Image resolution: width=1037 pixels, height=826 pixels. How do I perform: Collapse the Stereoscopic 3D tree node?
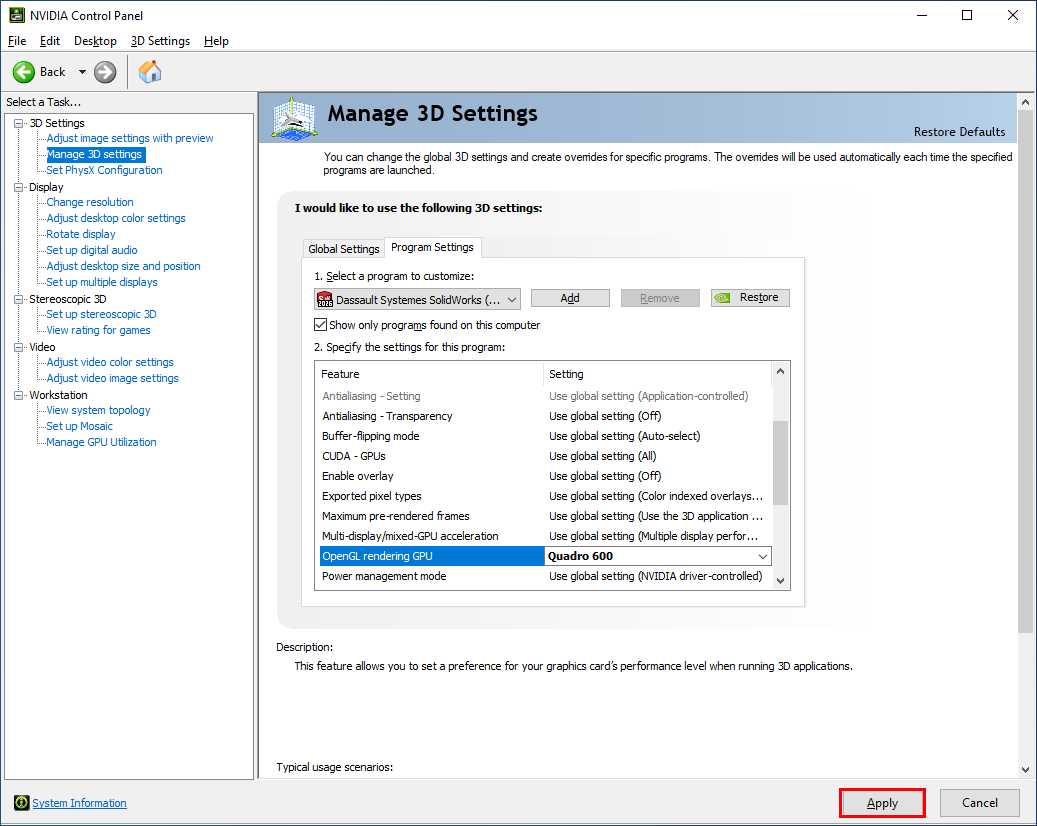pyautogui.click(x=19, y=299)
